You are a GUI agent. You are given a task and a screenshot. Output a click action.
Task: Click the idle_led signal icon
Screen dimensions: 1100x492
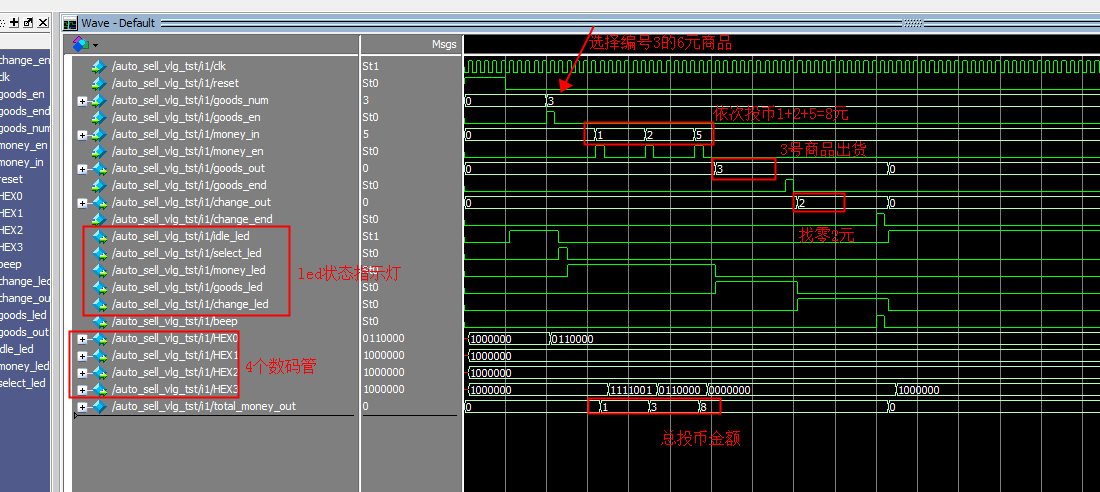[98, 236]
